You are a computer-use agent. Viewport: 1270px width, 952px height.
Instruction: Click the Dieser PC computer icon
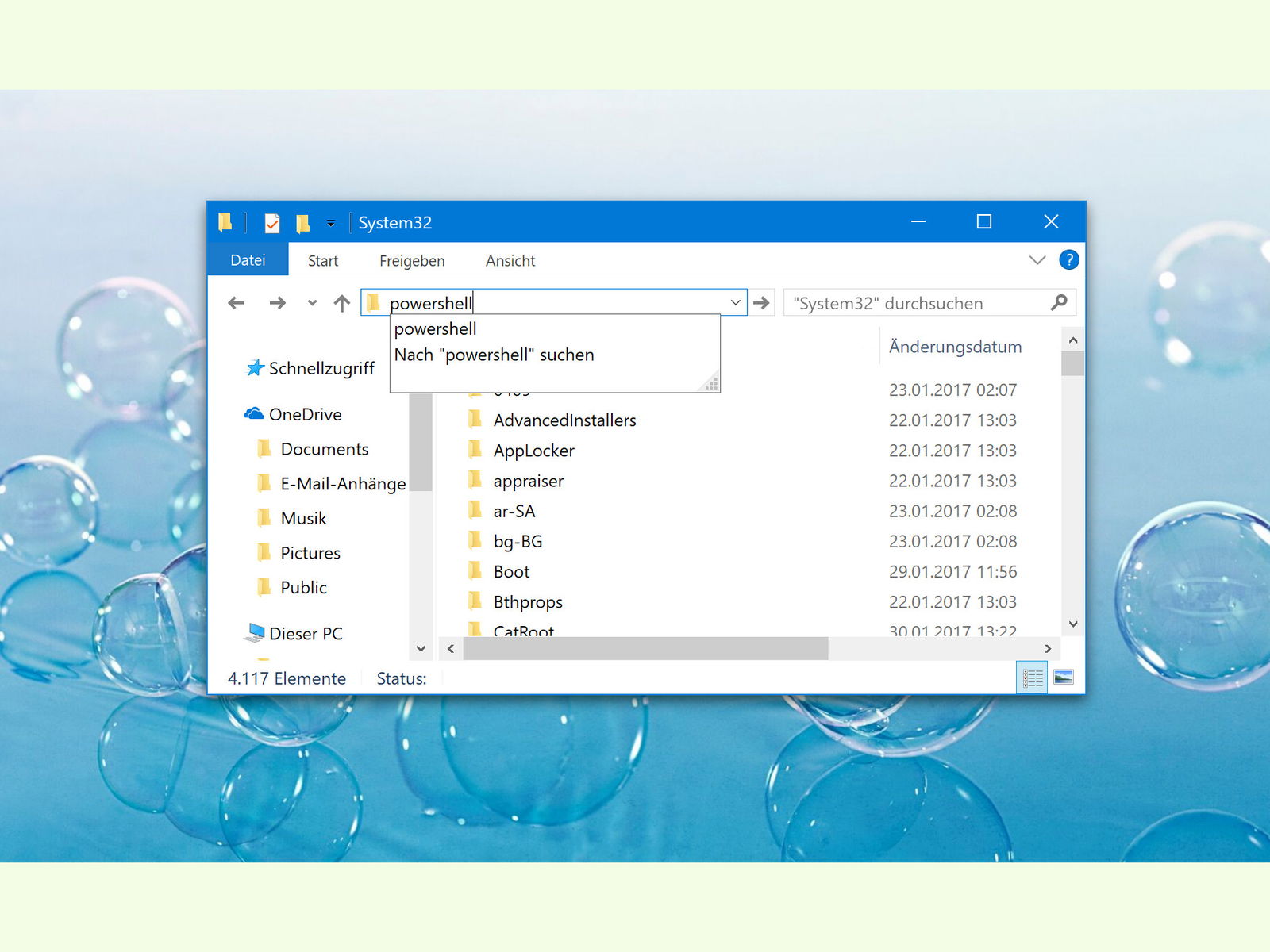pos(255,632)
